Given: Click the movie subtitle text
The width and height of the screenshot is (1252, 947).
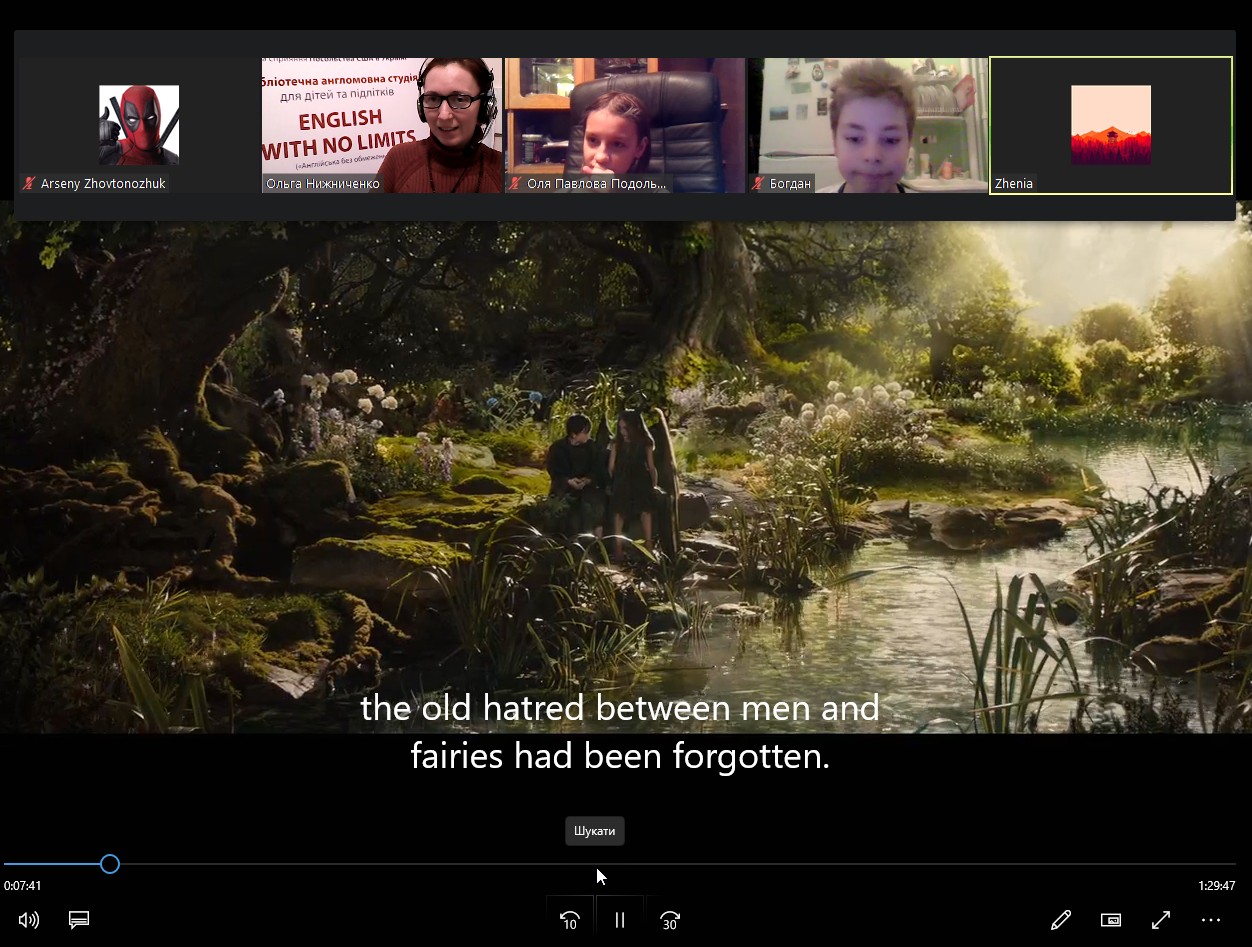Looking at the screenshot, I should [x=620, y=732].
